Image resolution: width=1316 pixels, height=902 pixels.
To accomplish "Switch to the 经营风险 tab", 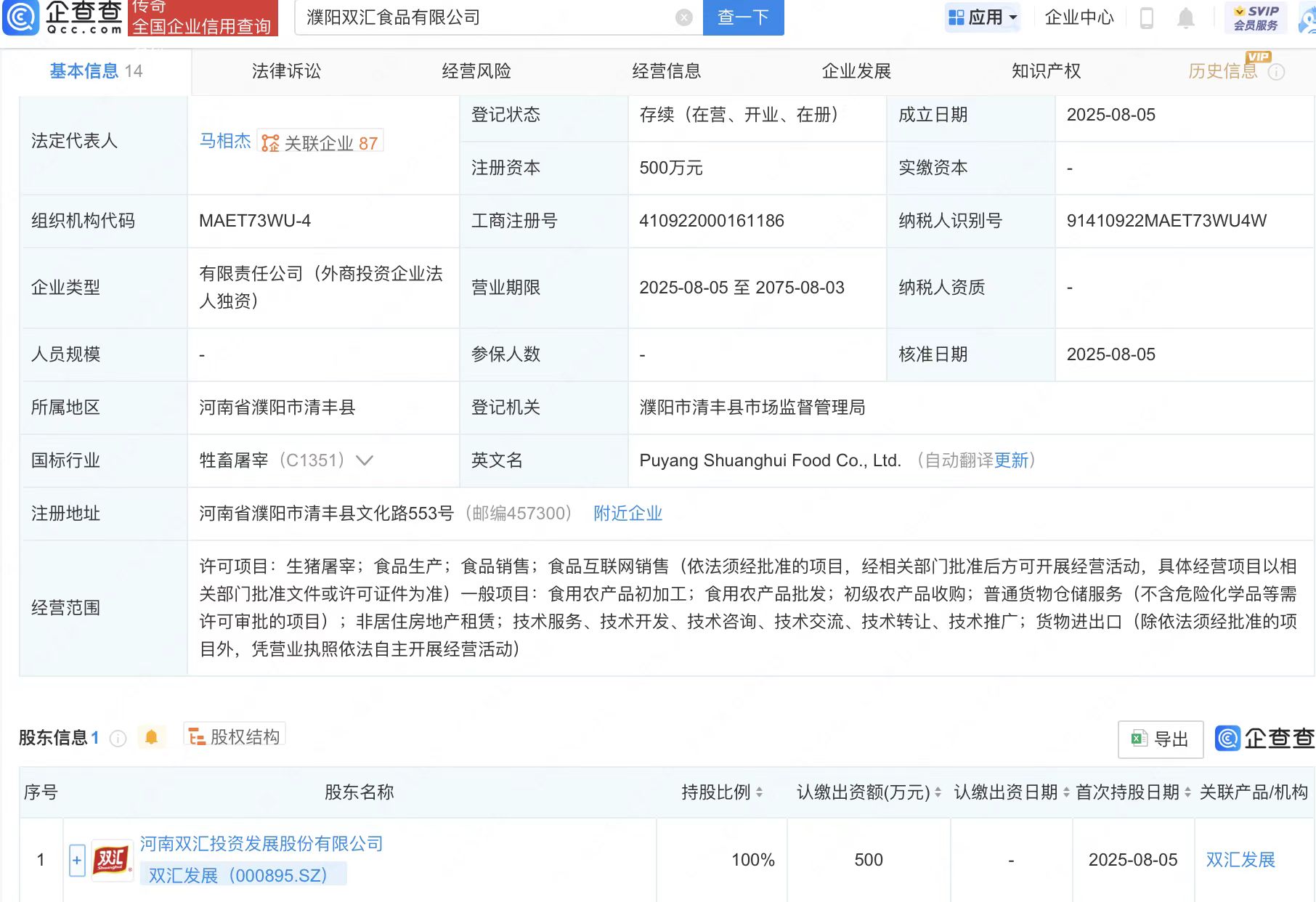I will [476, 71].
